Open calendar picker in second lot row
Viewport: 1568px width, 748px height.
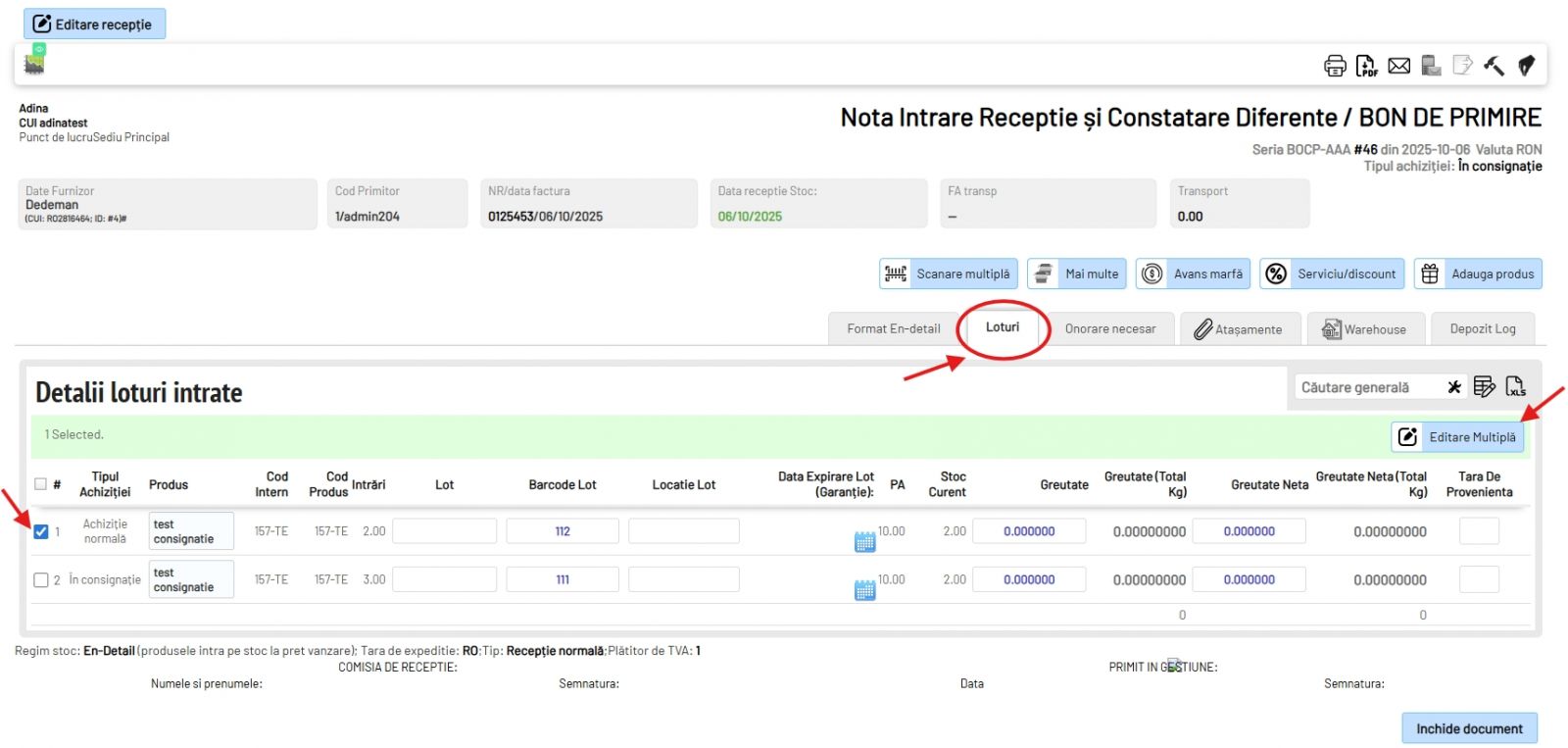click(864, 589)
